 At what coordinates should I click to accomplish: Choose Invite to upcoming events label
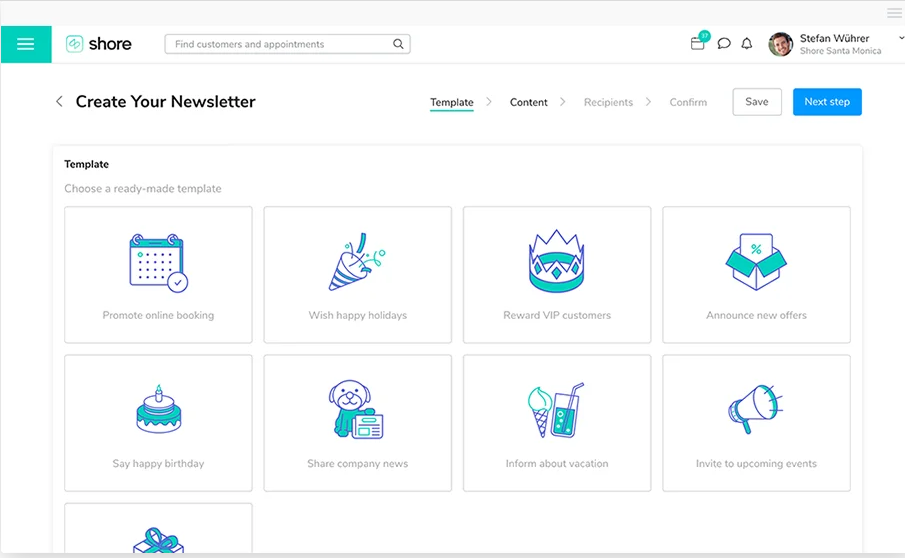[756, 463]
